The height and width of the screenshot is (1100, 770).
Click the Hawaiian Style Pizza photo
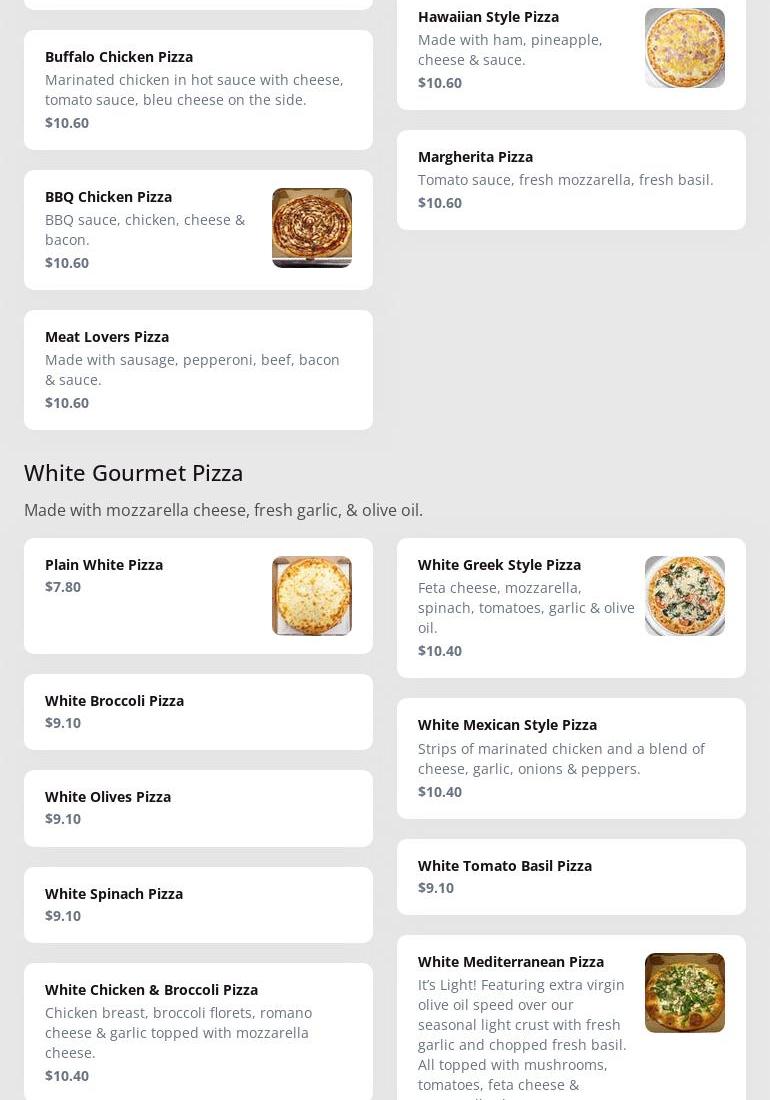(x=684, y=48)
